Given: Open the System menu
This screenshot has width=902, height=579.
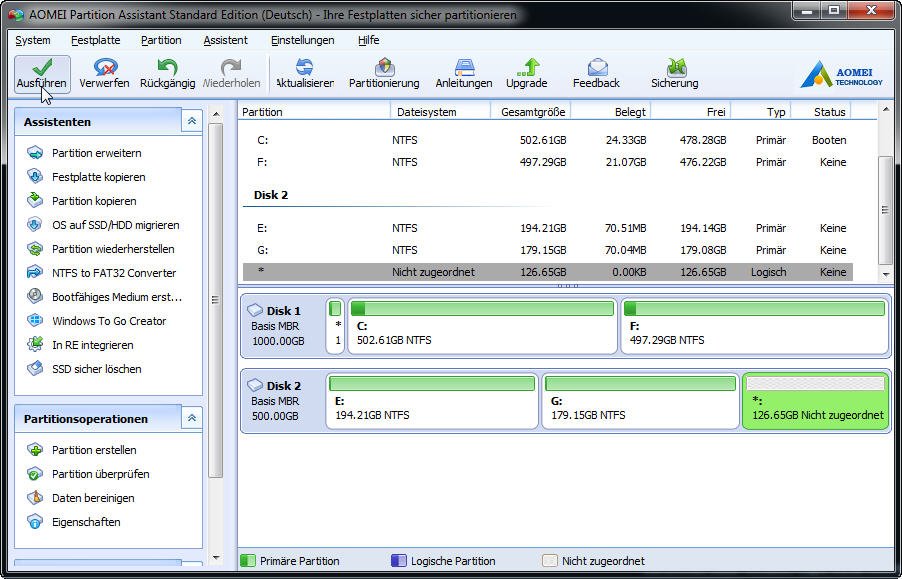Looking at the screenshot, I should [x=33, y=40].
